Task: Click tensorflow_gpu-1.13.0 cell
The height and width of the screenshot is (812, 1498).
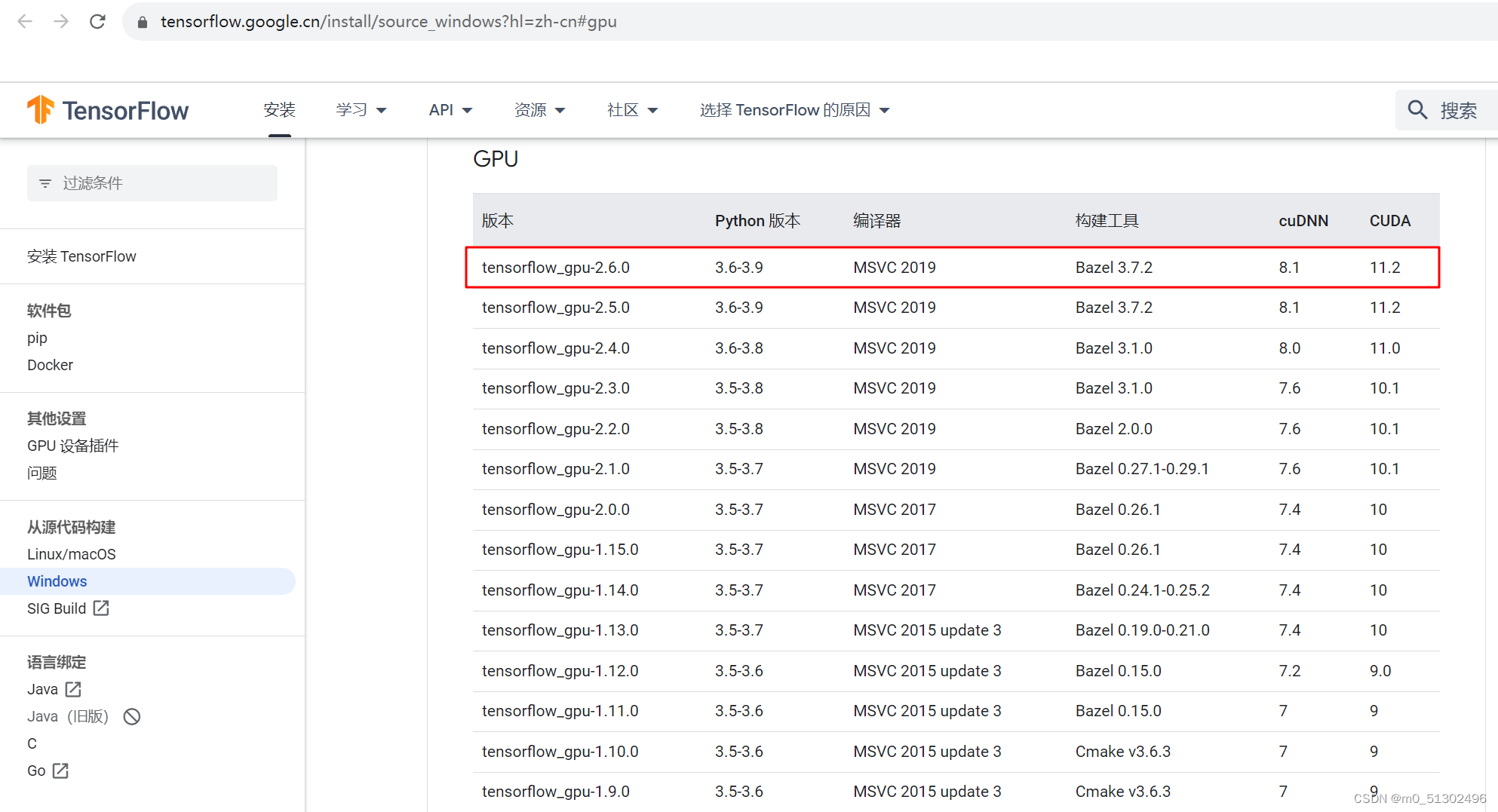Action: [x=560, y=630]
